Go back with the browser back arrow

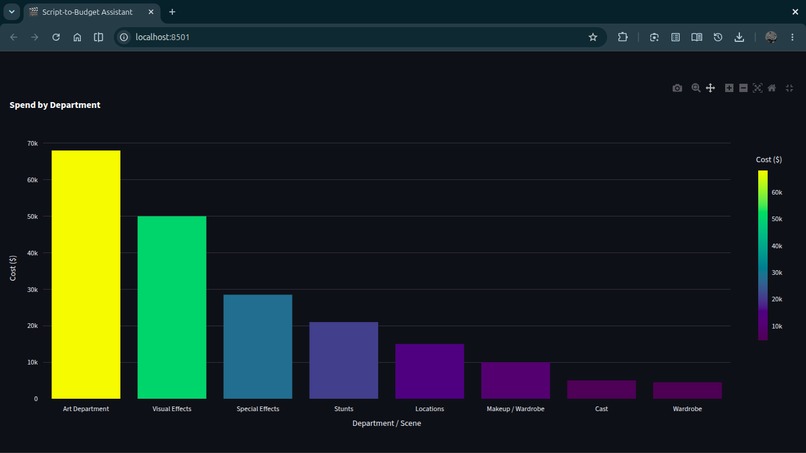click(14, 37)
